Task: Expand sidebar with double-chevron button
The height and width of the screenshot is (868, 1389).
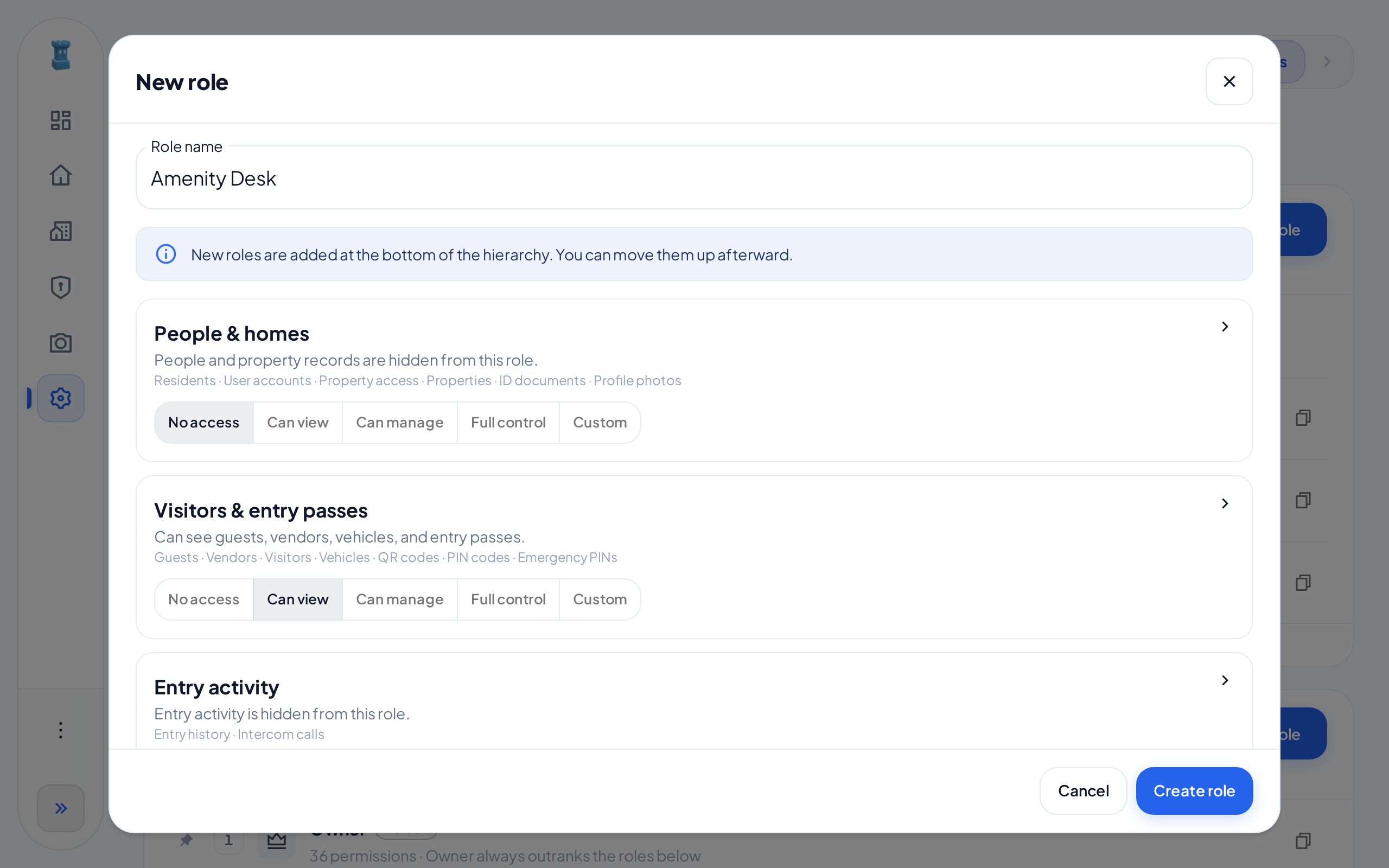Action: [60, 808]
